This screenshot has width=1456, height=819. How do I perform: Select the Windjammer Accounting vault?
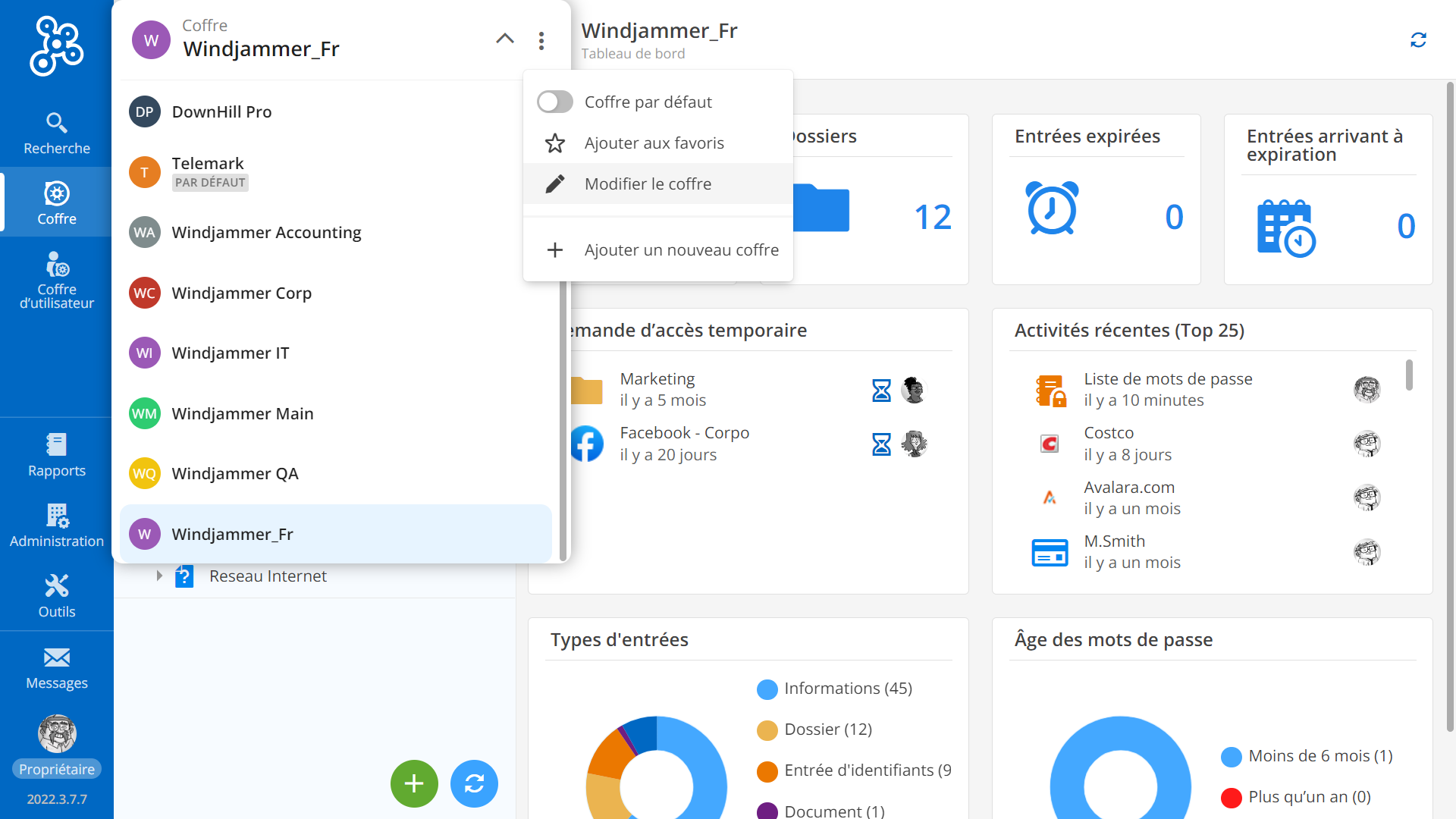coord(266,233)
